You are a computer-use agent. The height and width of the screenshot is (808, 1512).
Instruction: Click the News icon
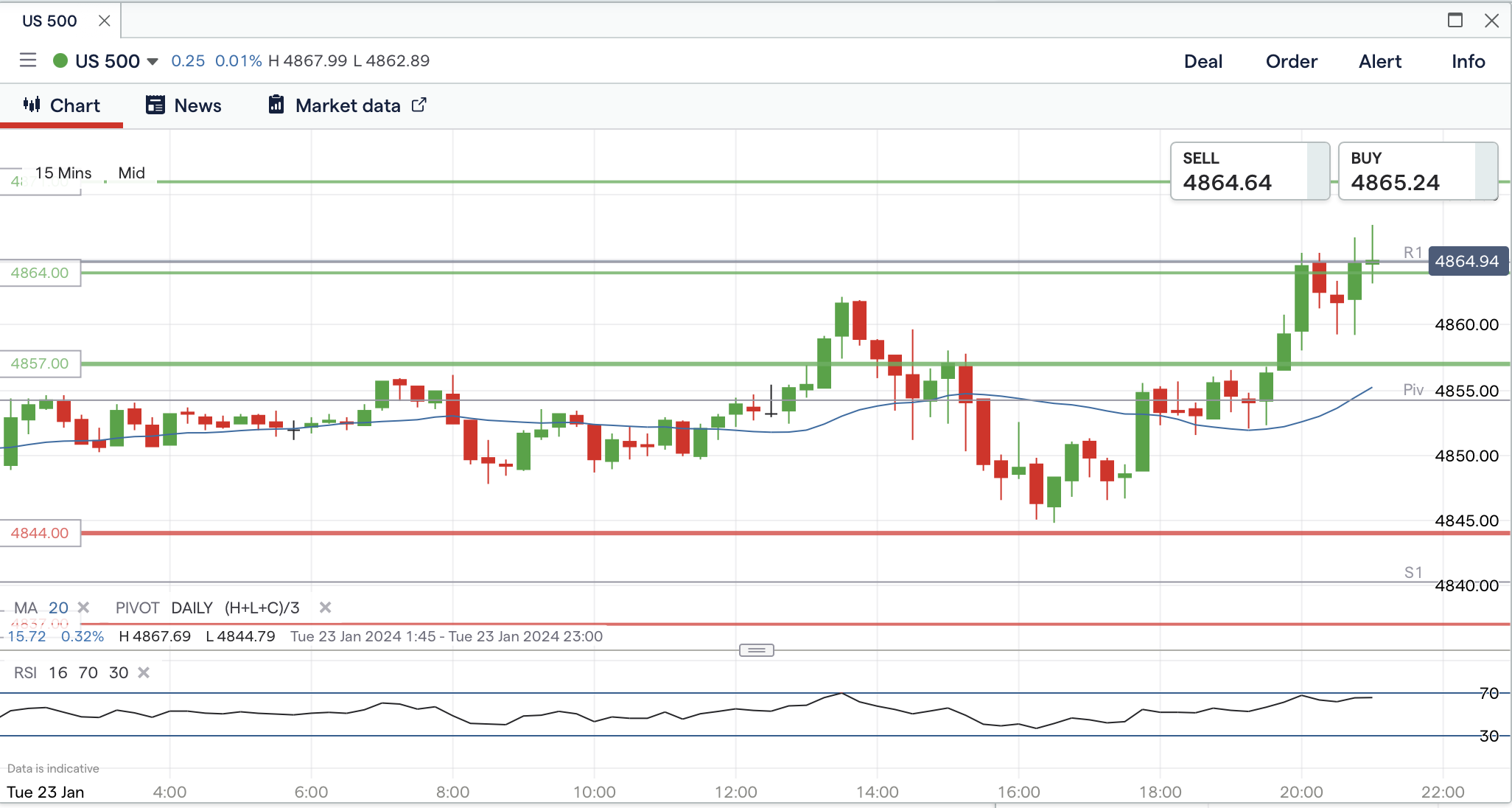[155, 105]
